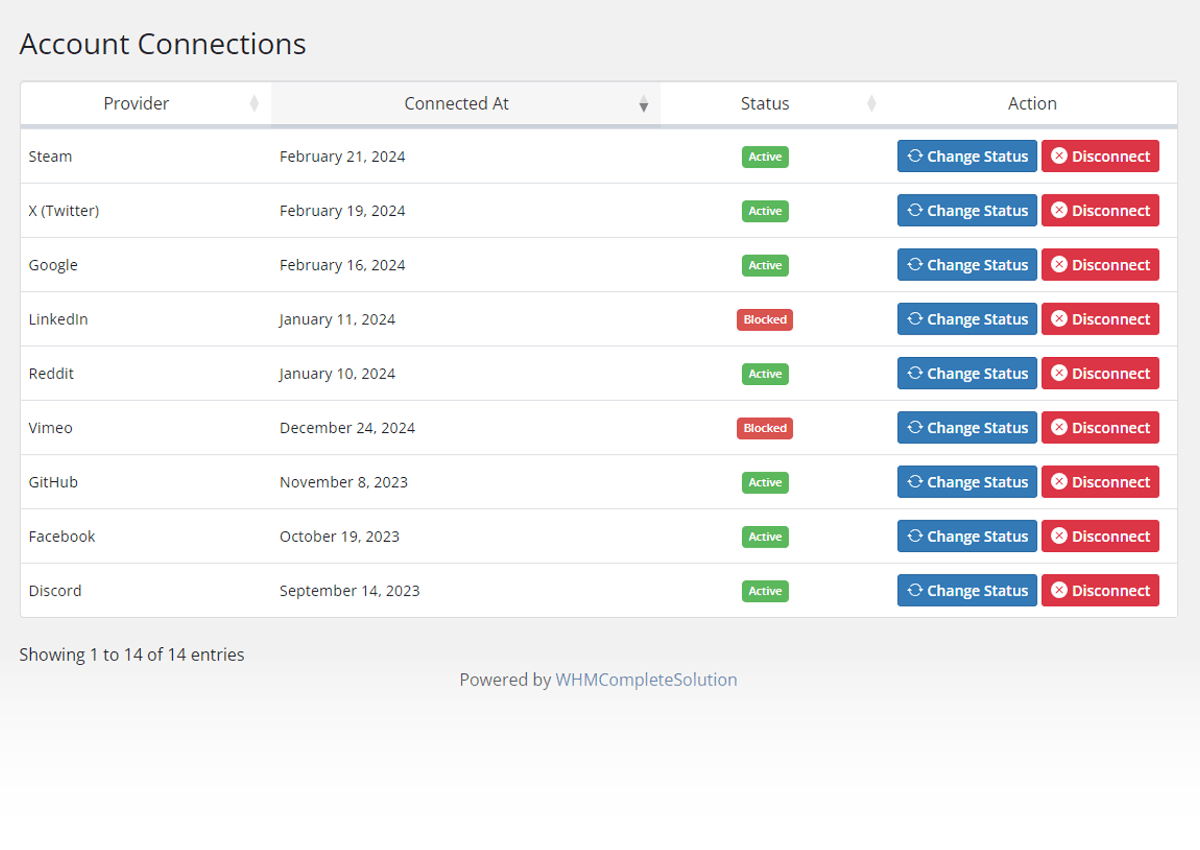
Task: Sort by Connected At column header
Action: pyautogui.click(x=465, y=103)
